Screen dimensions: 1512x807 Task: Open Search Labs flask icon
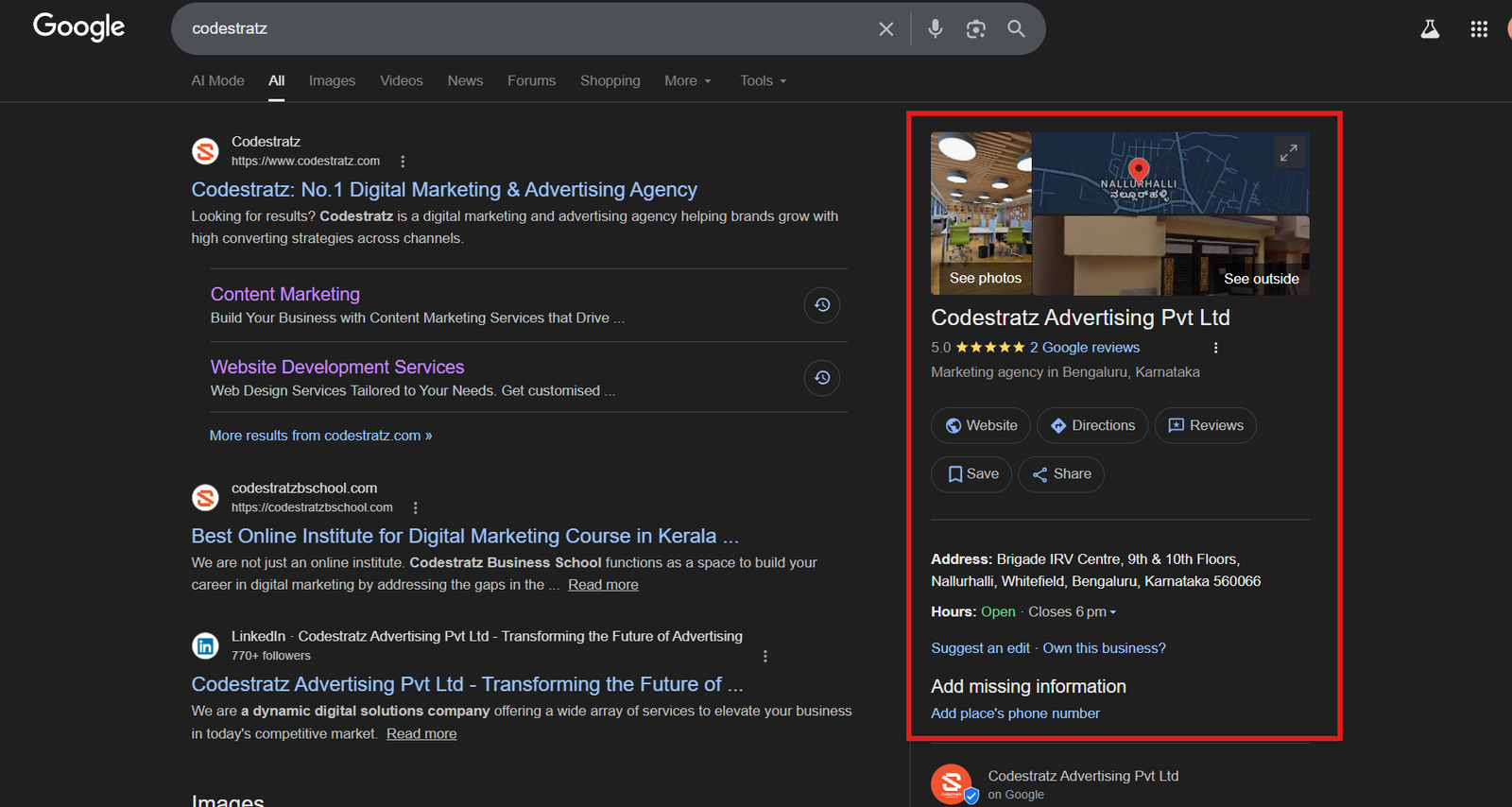(x=1430, y=29)
